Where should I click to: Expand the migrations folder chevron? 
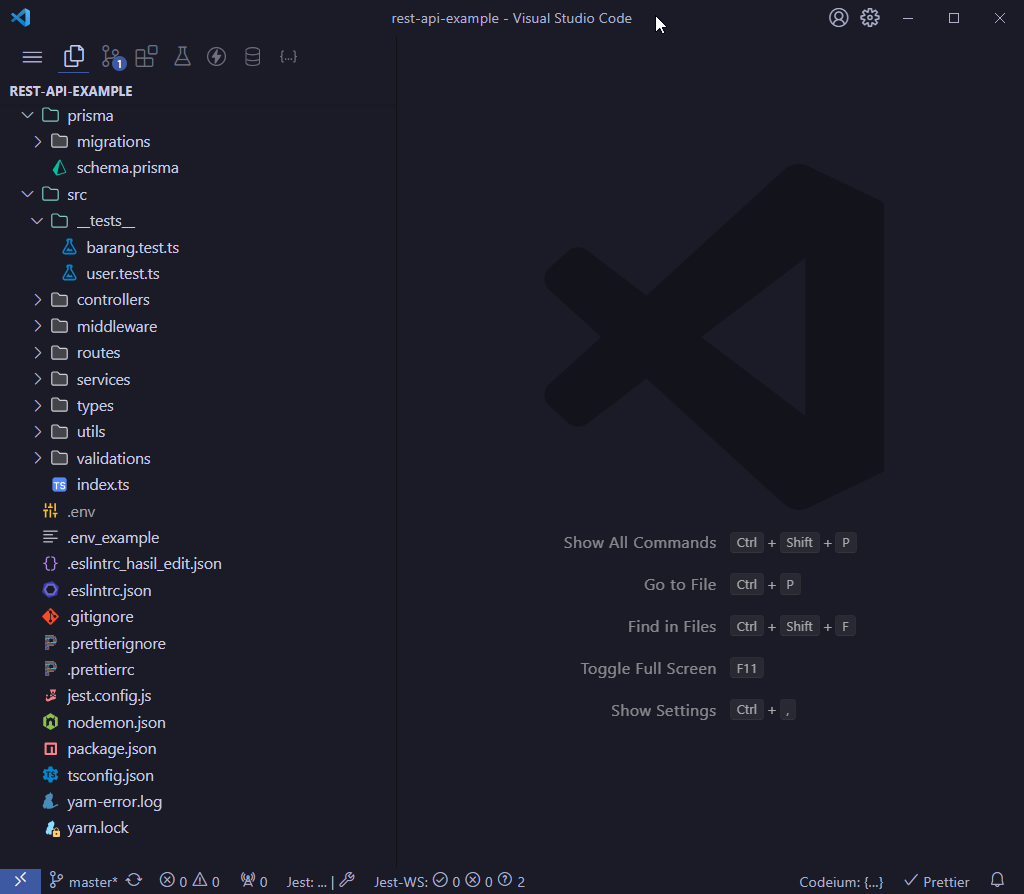point(38,142)
